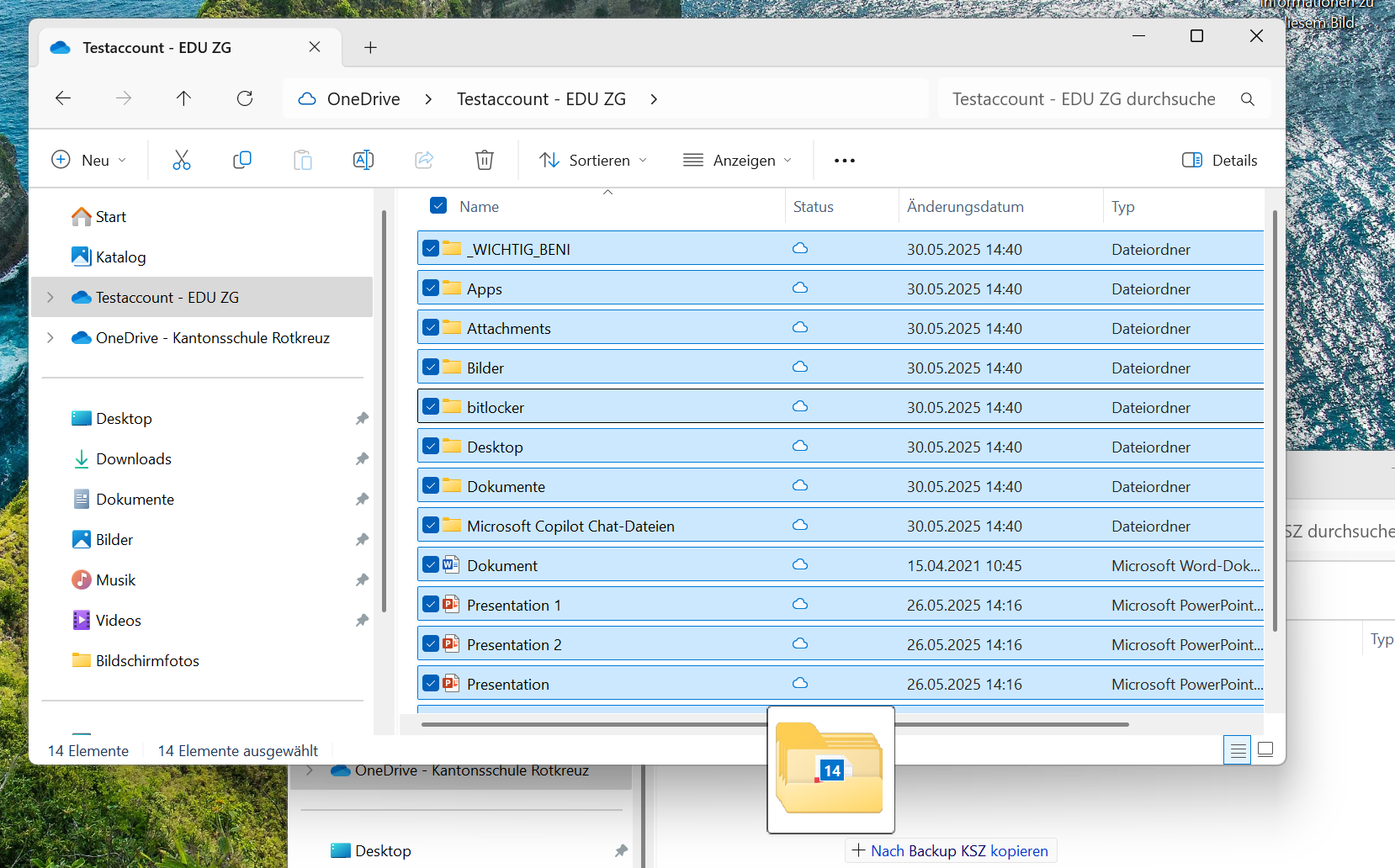Click the Delete trash can icon
This screenshot has width=1395, height=868.
coord(485,160)
